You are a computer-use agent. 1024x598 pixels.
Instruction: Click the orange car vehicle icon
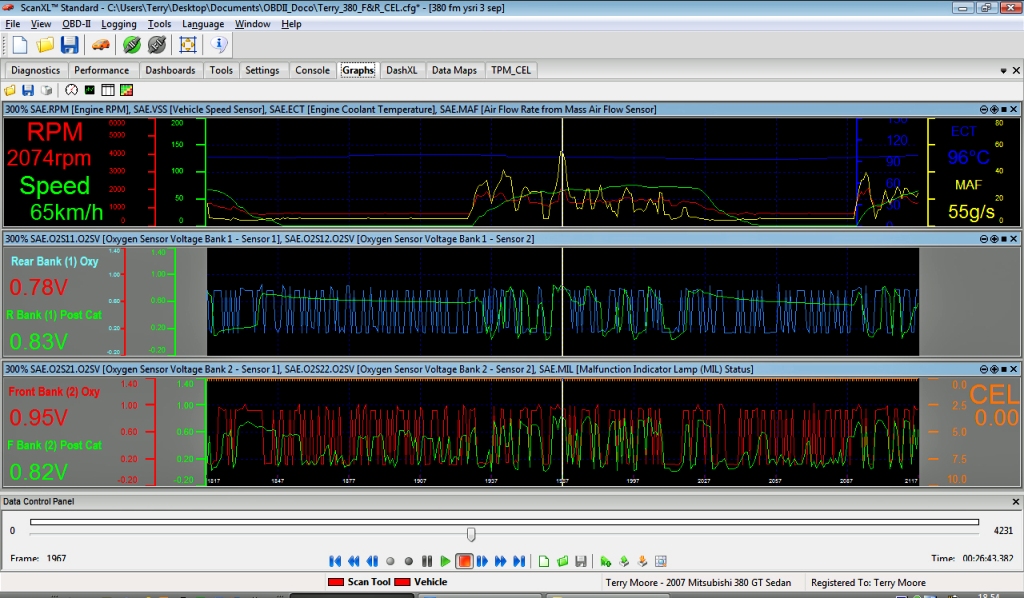click(x=100, y=45)
